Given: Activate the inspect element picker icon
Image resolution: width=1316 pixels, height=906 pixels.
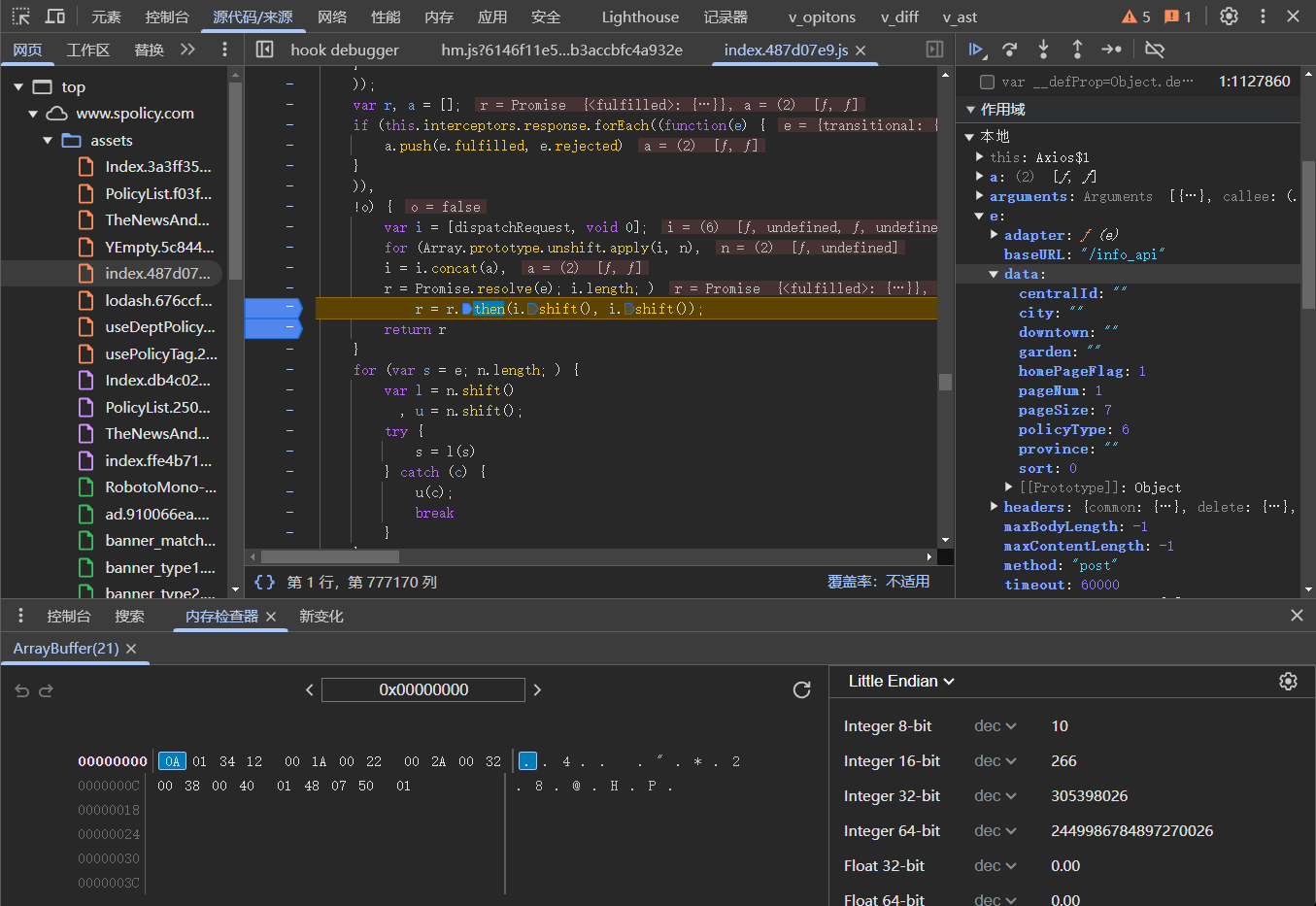Looking at the screenshot, I should point(20,17).
